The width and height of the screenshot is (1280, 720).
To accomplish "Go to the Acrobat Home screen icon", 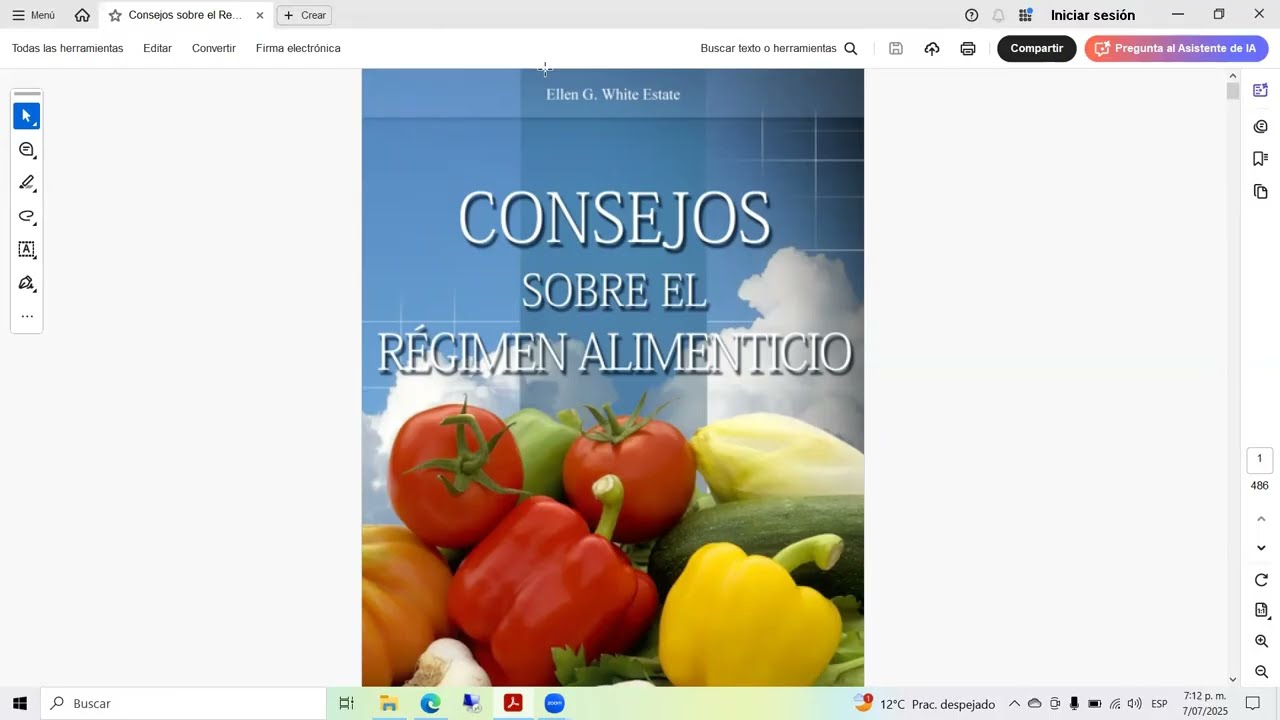I will pyautogui.click(x=82, y=15).
